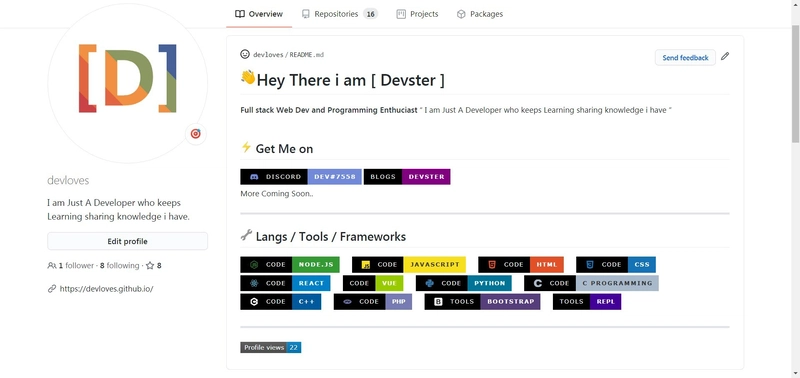Image resolution: width=800 pixels, height=378 pixels.
Task: Switch to the Repositories tab
Action: pyautogui.click(x=339, y=14)
